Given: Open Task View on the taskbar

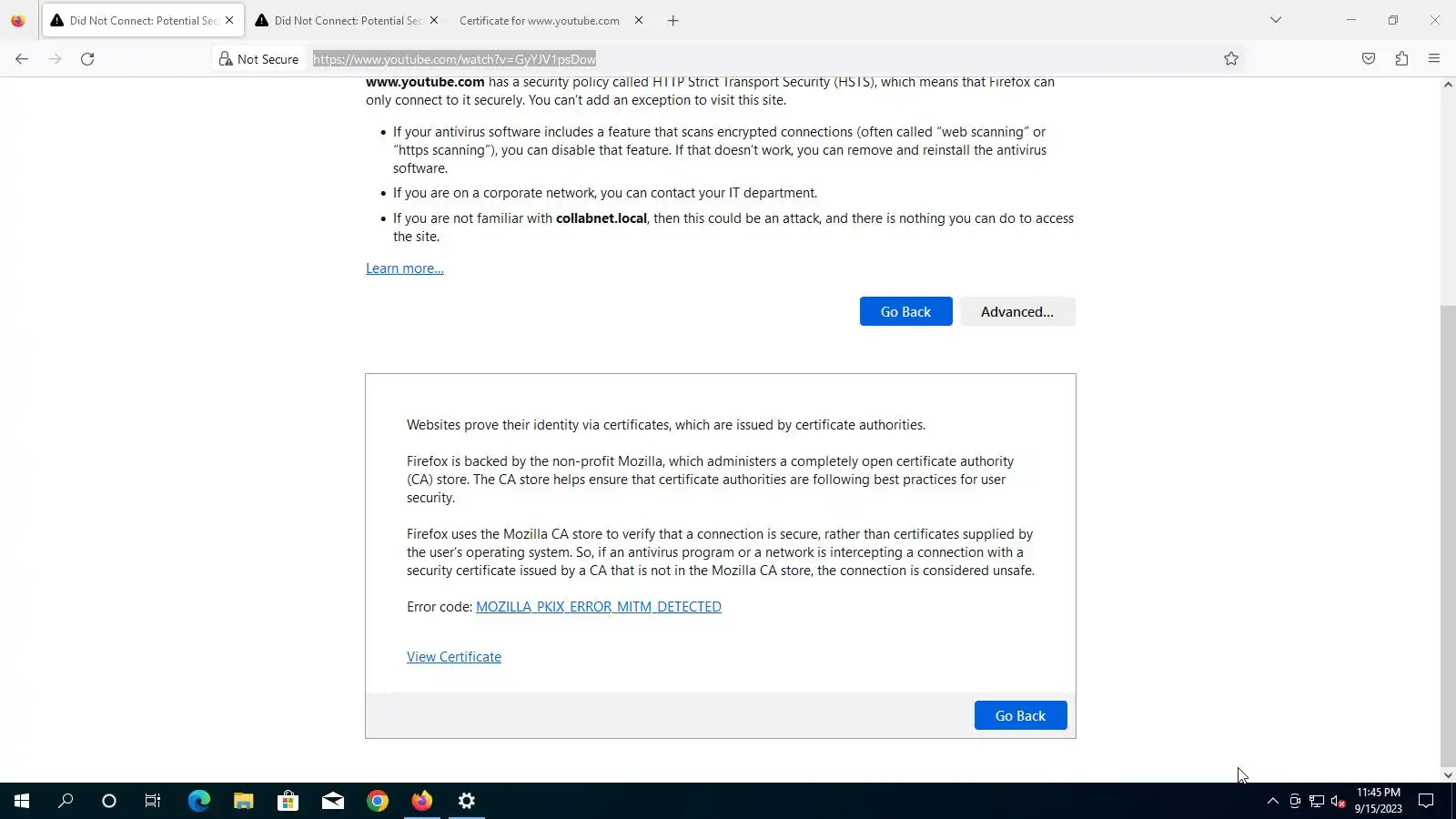Looking at the screenshot, I should click(153, 801).
